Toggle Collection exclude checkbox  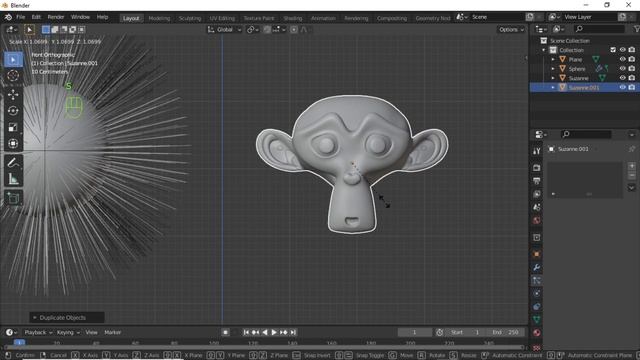613,50
